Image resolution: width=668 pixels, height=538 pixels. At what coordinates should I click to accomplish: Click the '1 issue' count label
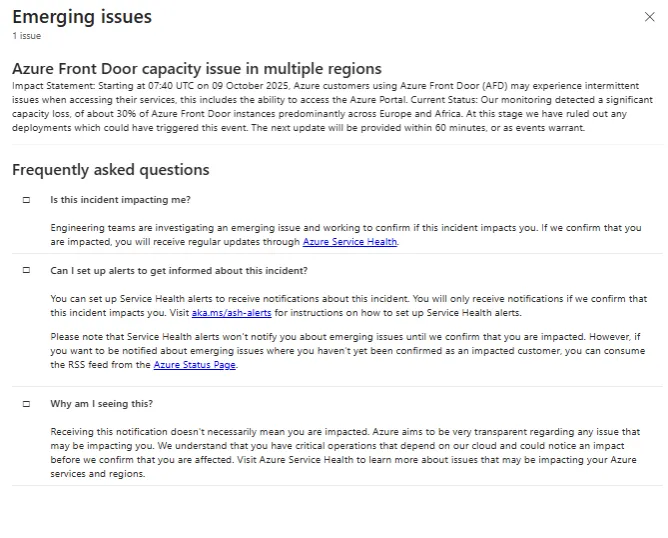click(x=27, y=36)
